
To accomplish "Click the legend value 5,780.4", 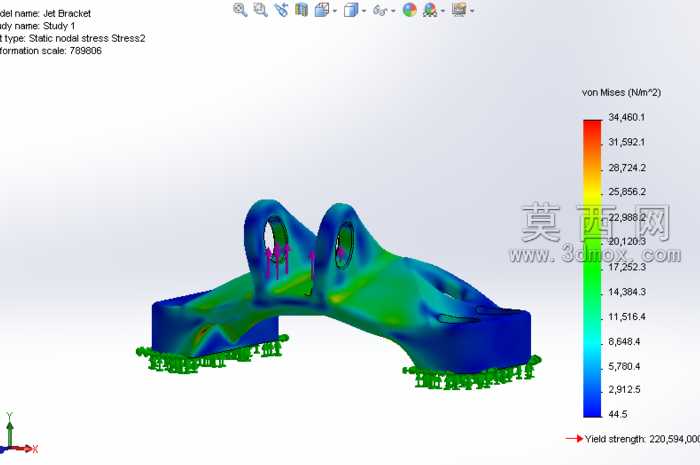I will pyautogui.click(x=624, y=366).
